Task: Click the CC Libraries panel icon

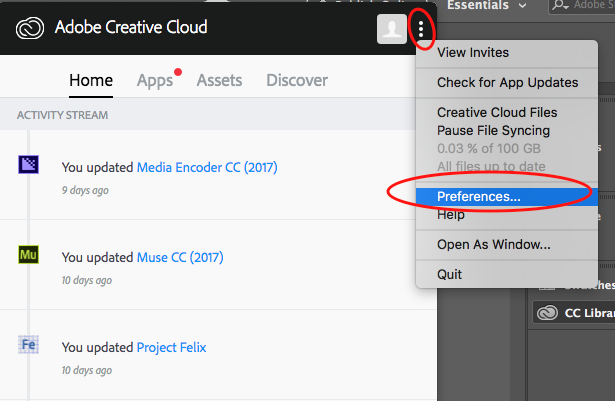Action: pos(546,313)
